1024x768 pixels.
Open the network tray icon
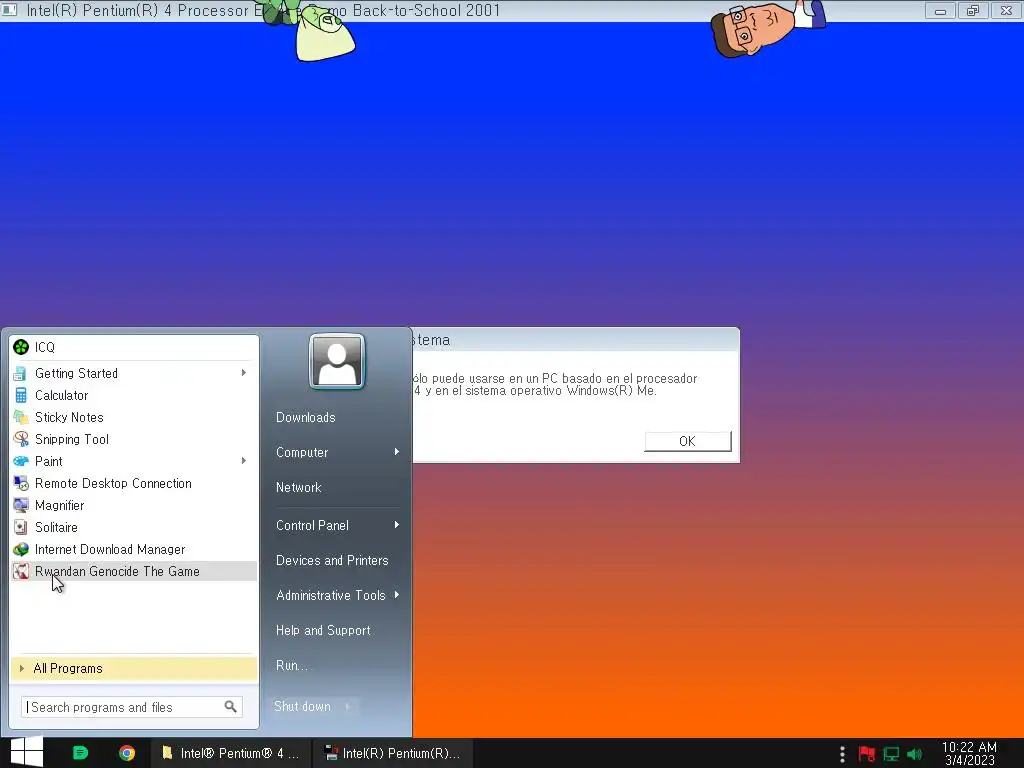[x=891, y=754]
